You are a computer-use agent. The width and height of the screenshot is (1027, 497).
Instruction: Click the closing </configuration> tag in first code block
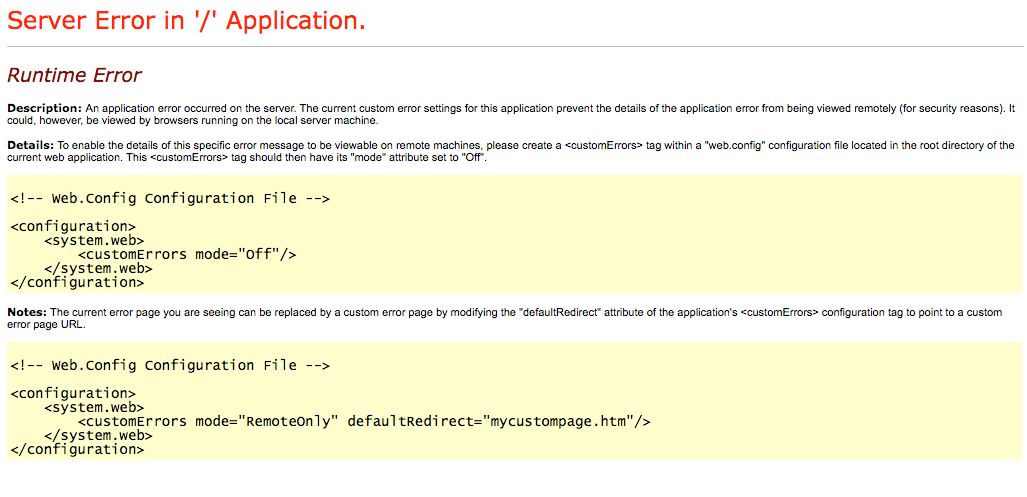click(x=77, y=282)
